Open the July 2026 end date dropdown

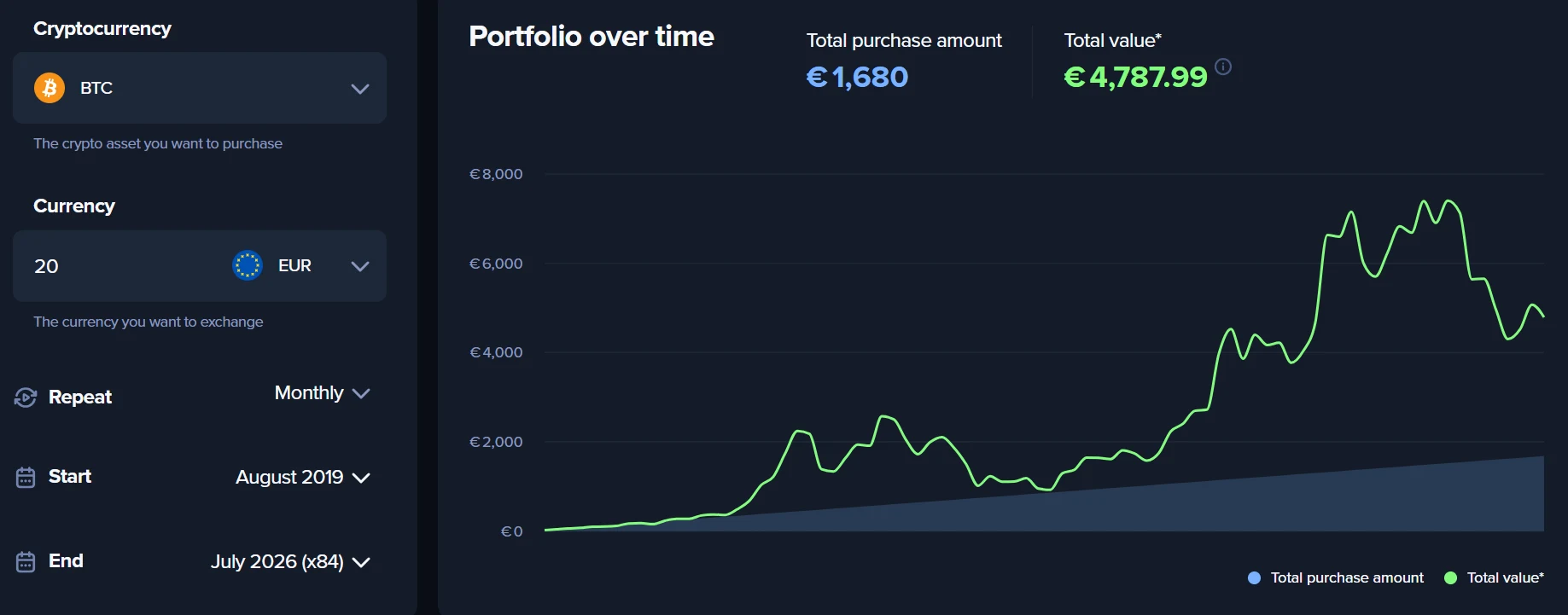(x=290, y=562)
